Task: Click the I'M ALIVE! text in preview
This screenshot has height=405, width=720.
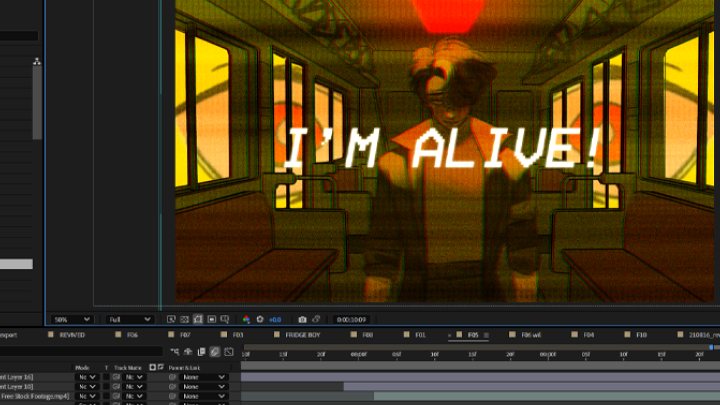Action: coord(441,150)
